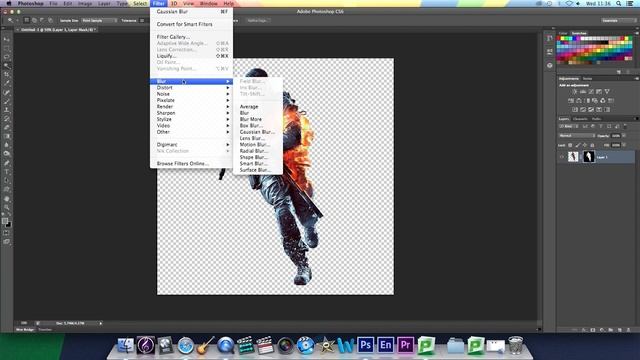Open the Image menu

[85, 3]
